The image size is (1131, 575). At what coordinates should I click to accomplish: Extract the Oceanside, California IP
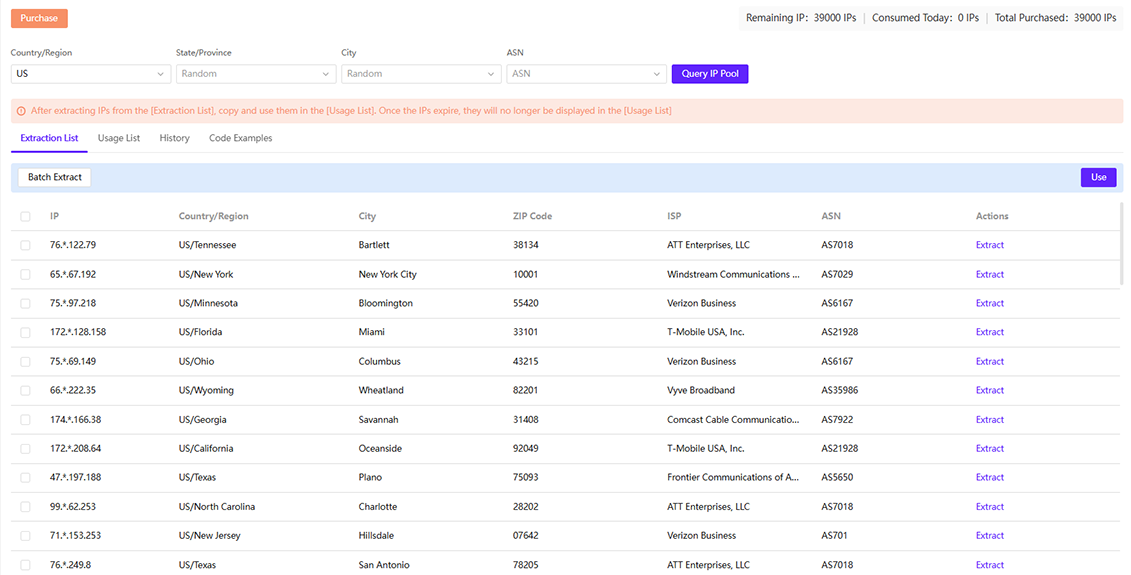(x=990, y=448)
